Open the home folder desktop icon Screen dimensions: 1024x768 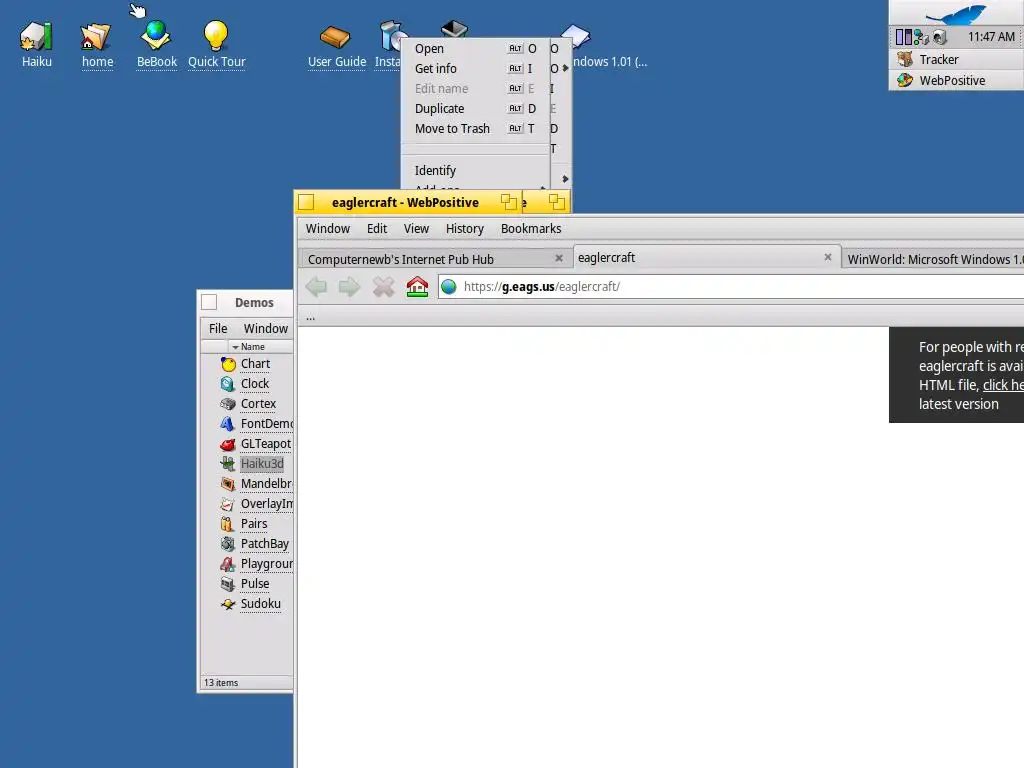coord(96,36)
